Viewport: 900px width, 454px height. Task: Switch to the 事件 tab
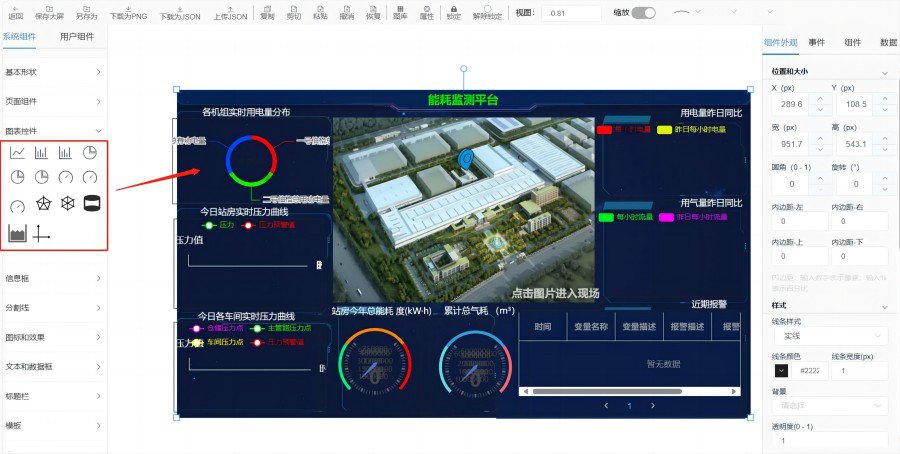click(x=817, y=42)
